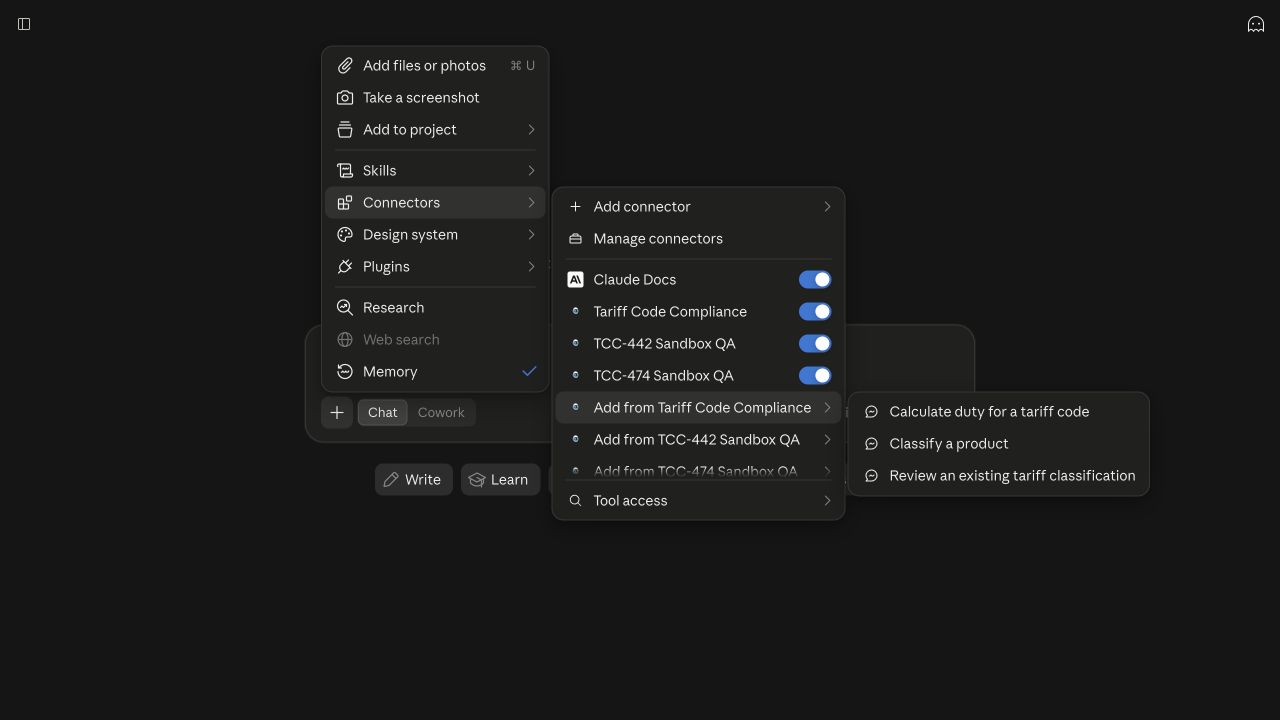Expand Add from TCC-442 Sandbox QA chevron
The image size is (1280, 720).
tap(827, 440)
